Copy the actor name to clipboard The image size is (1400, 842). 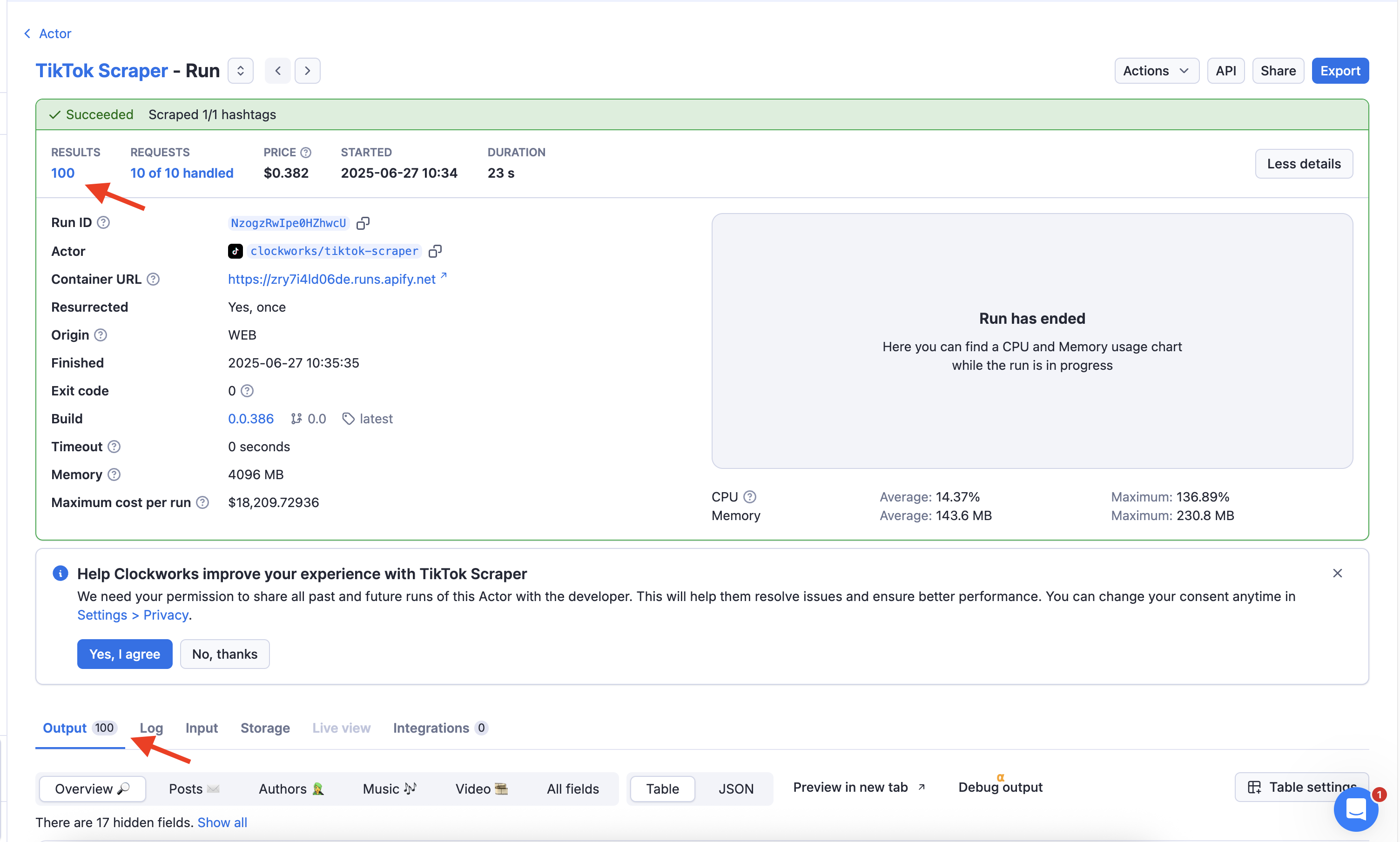[x=435, y=251]
